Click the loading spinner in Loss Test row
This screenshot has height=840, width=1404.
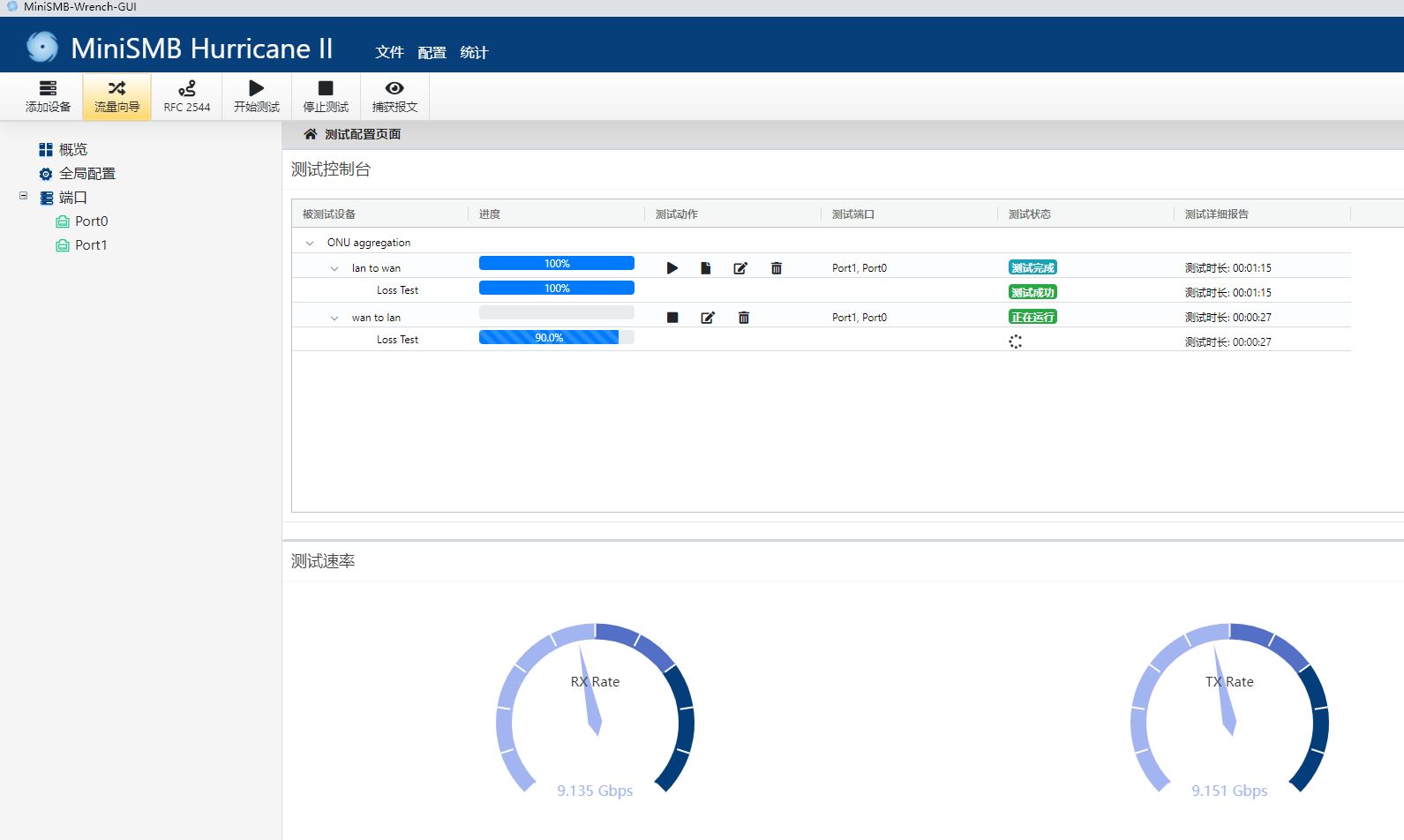(1016, 341)
